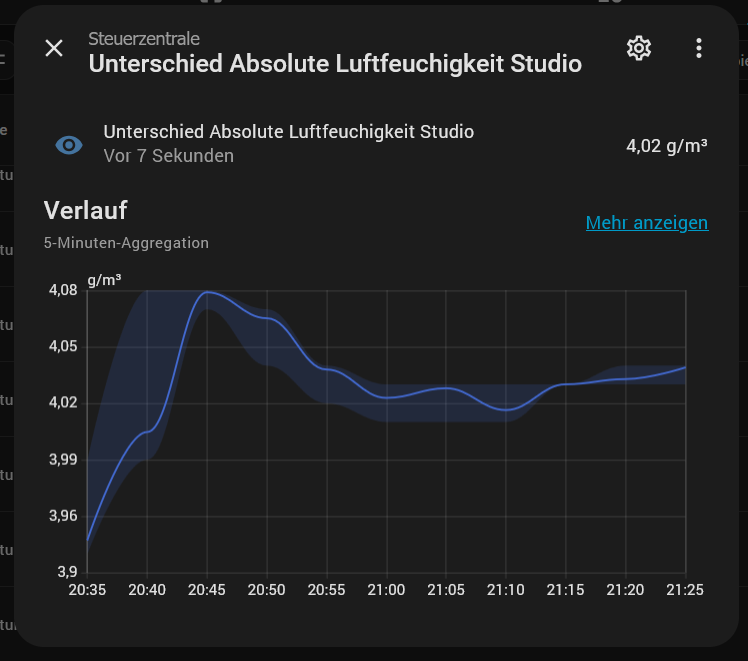The width and height of the screenshot is (748, 661).
Task: Click the g/m³ unit label above chart
Action: [x=104, y=280]
